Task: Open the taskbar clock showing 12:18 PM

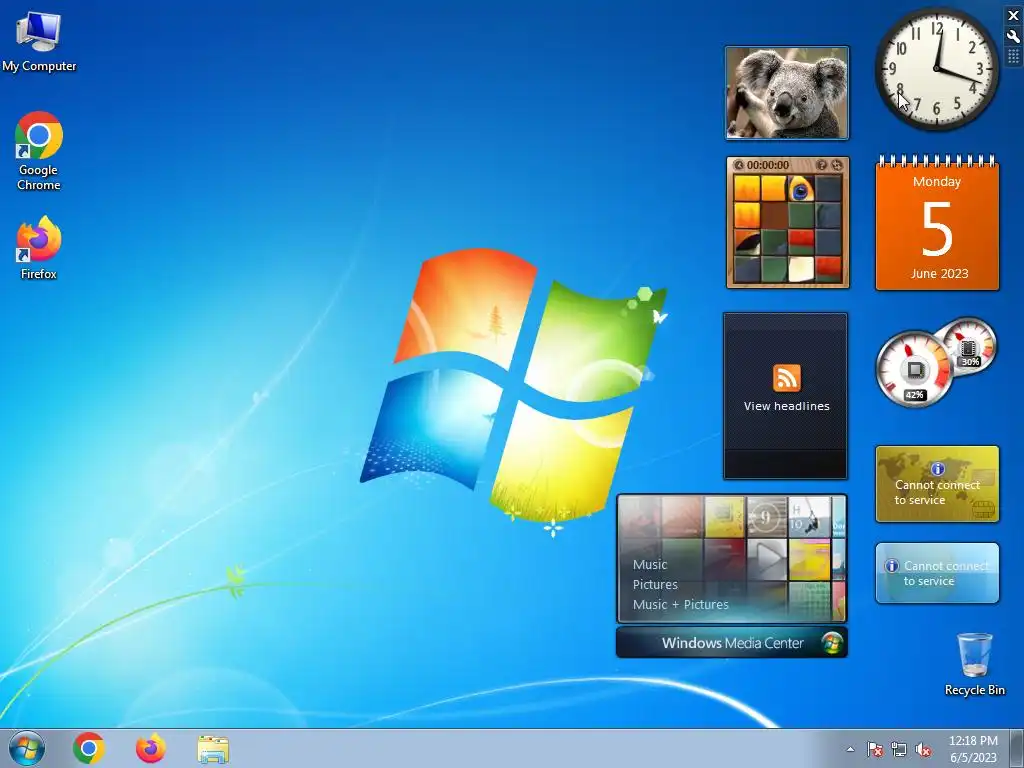Action: click(973, 741)
